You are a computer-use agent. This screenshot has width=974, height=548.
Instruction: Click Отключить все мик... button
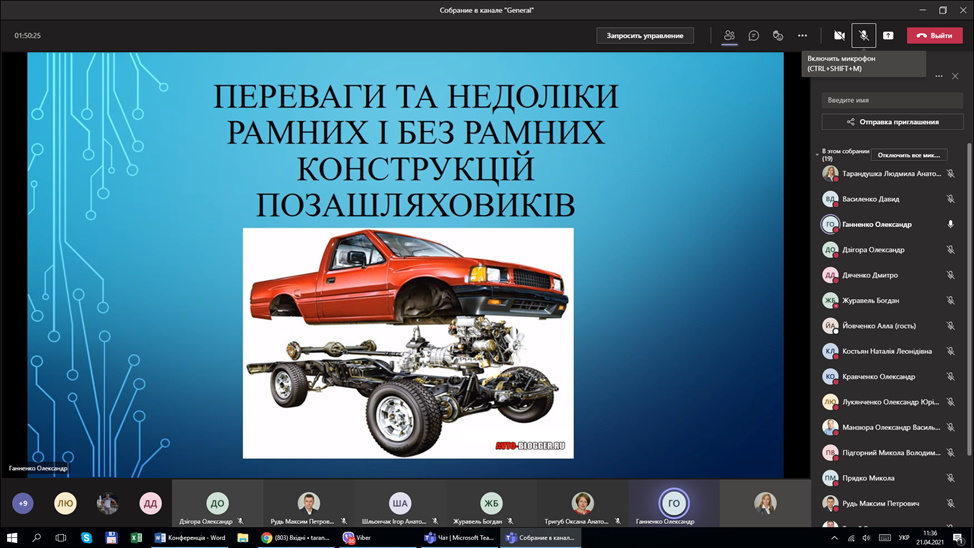point(909,155)
